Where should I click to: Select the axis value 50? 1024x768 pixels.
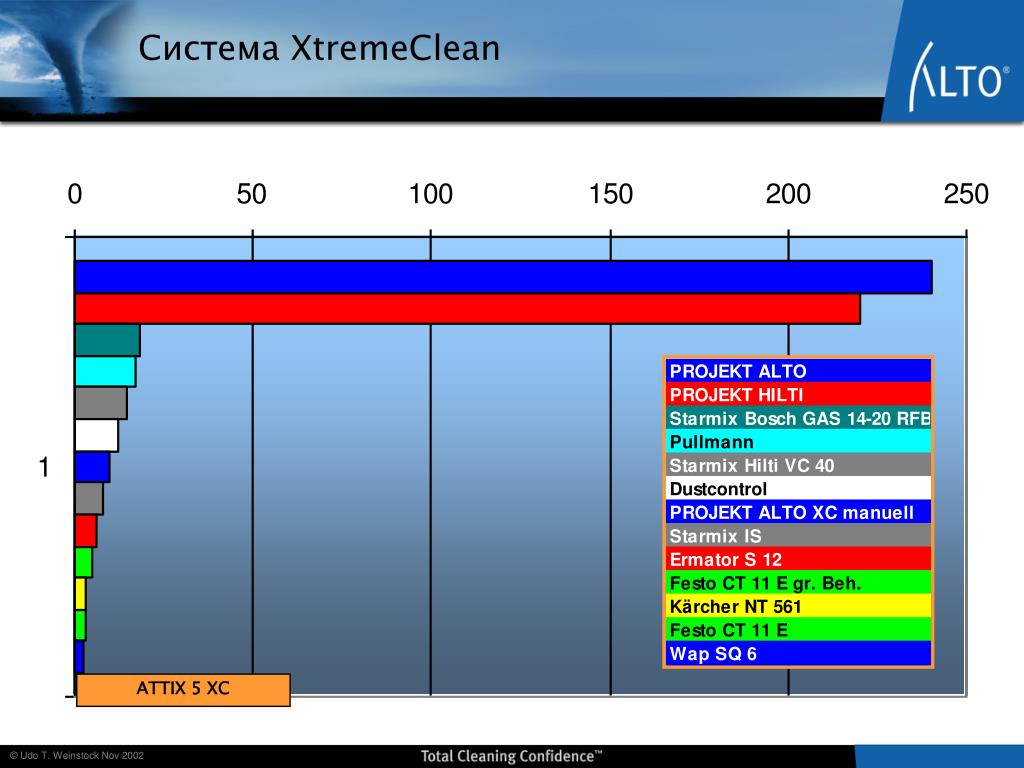[x=251, y=194]
